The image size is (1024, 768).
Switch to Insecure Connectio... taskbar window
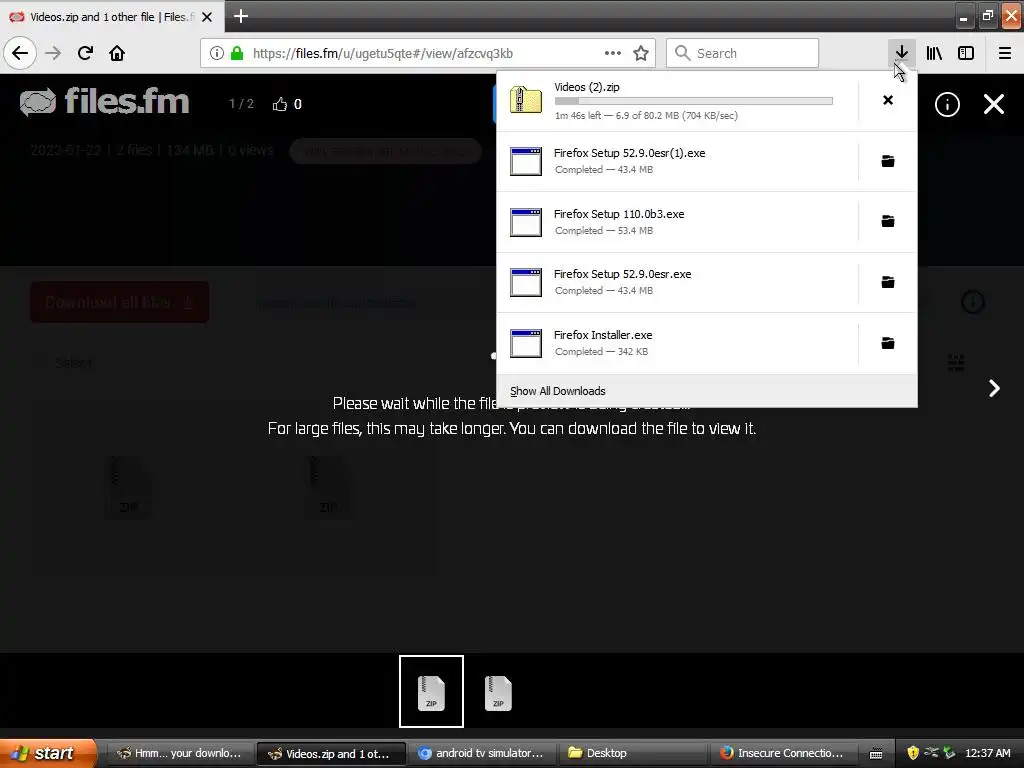coord(782,753)
